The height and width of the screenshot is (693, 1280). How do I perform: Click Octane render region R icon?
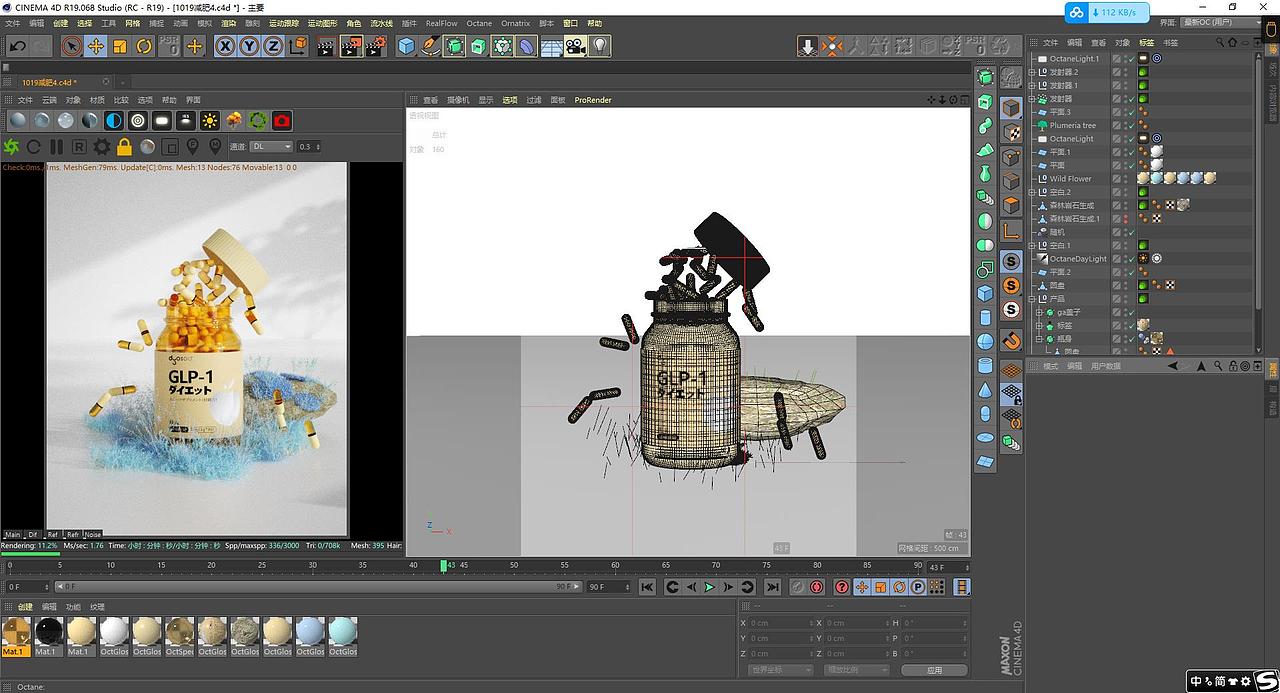79,147
